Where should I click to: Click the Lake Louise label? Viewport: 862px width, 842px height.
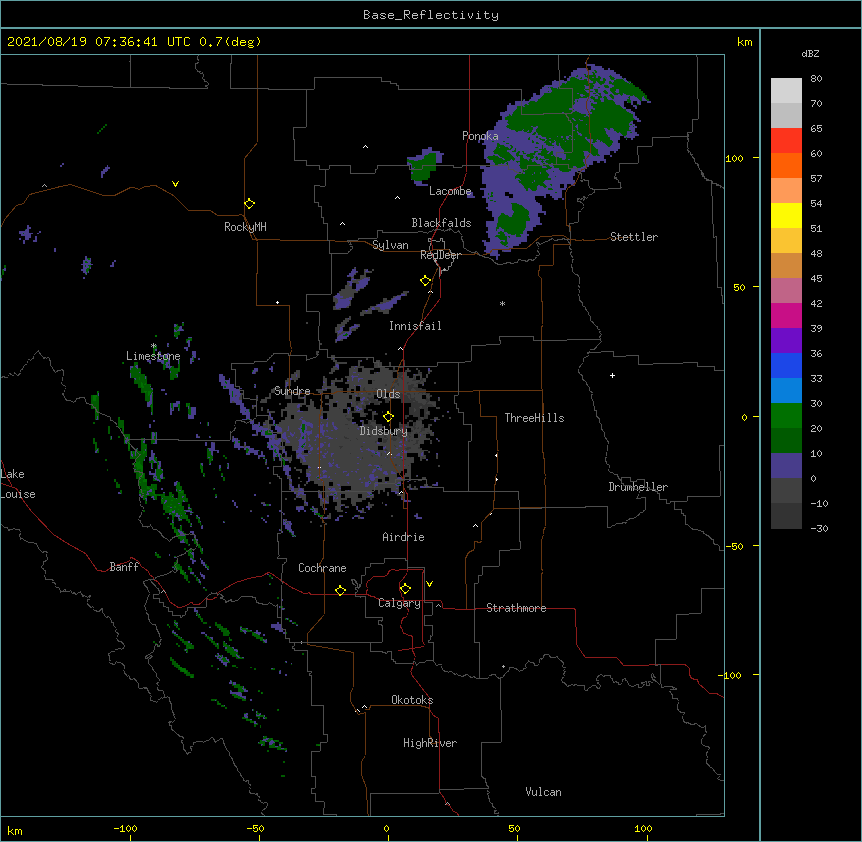(18, 484)
